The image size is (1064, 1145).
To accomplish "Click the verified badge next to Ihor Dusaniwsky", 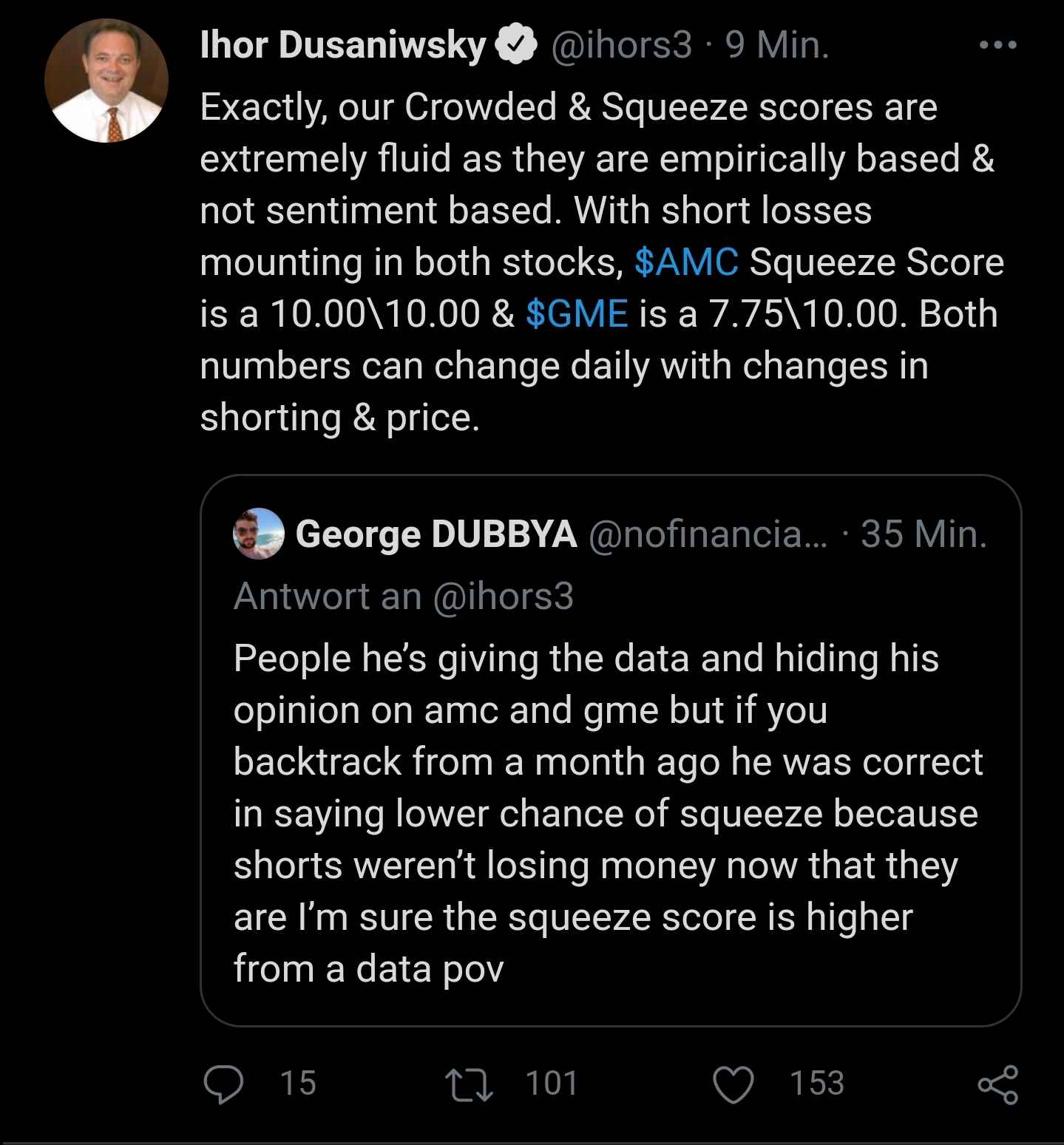I will pos(519,46).
